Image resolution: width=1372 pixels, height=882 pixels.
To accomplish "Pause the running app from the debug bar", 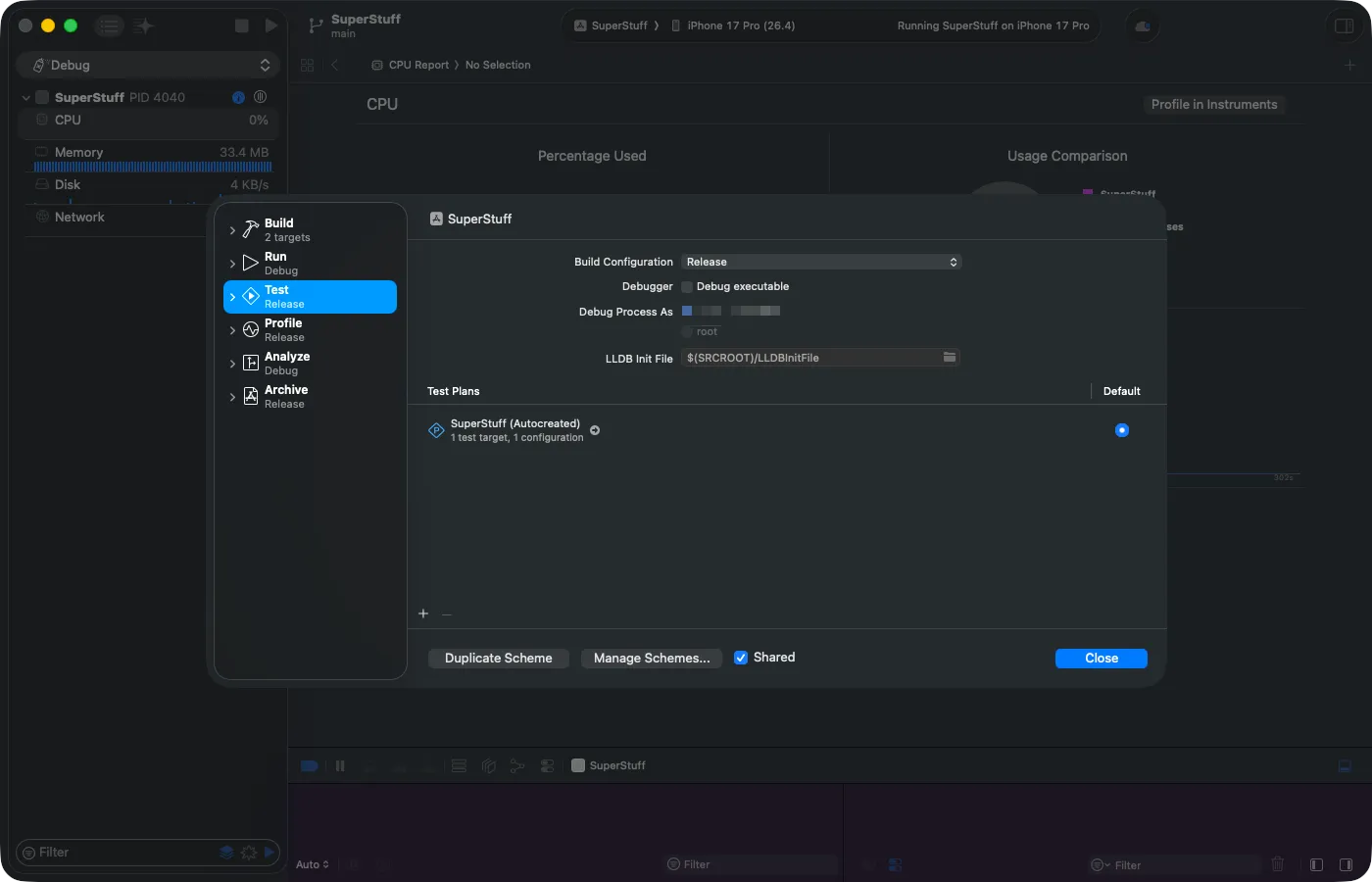I will (x=339, y=765).
